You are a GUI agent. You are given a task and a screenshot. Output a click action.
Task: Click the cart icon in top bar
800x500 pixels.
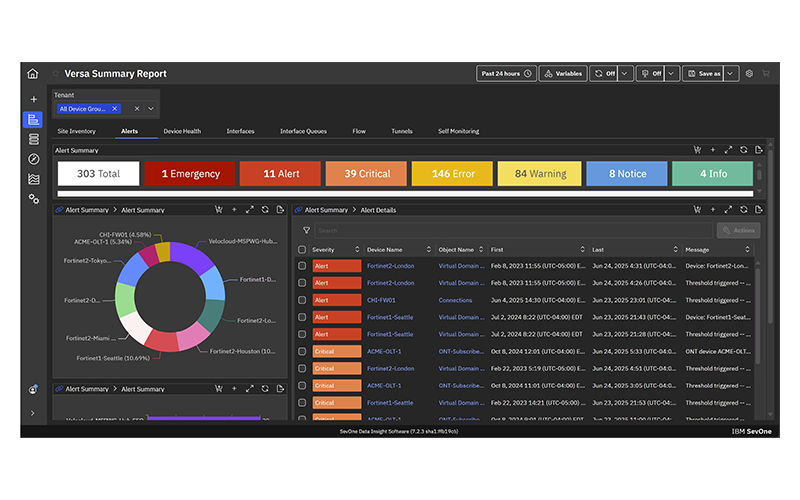pos(766,73)
